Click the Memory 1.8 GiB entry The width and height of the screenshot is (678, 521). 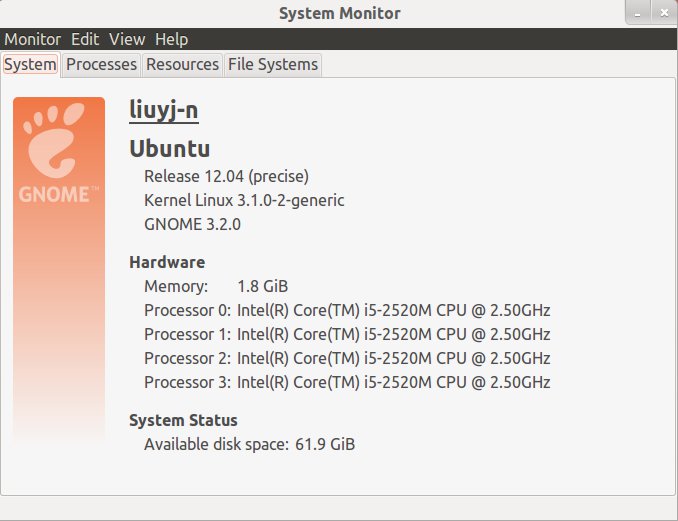coord(216,286)
